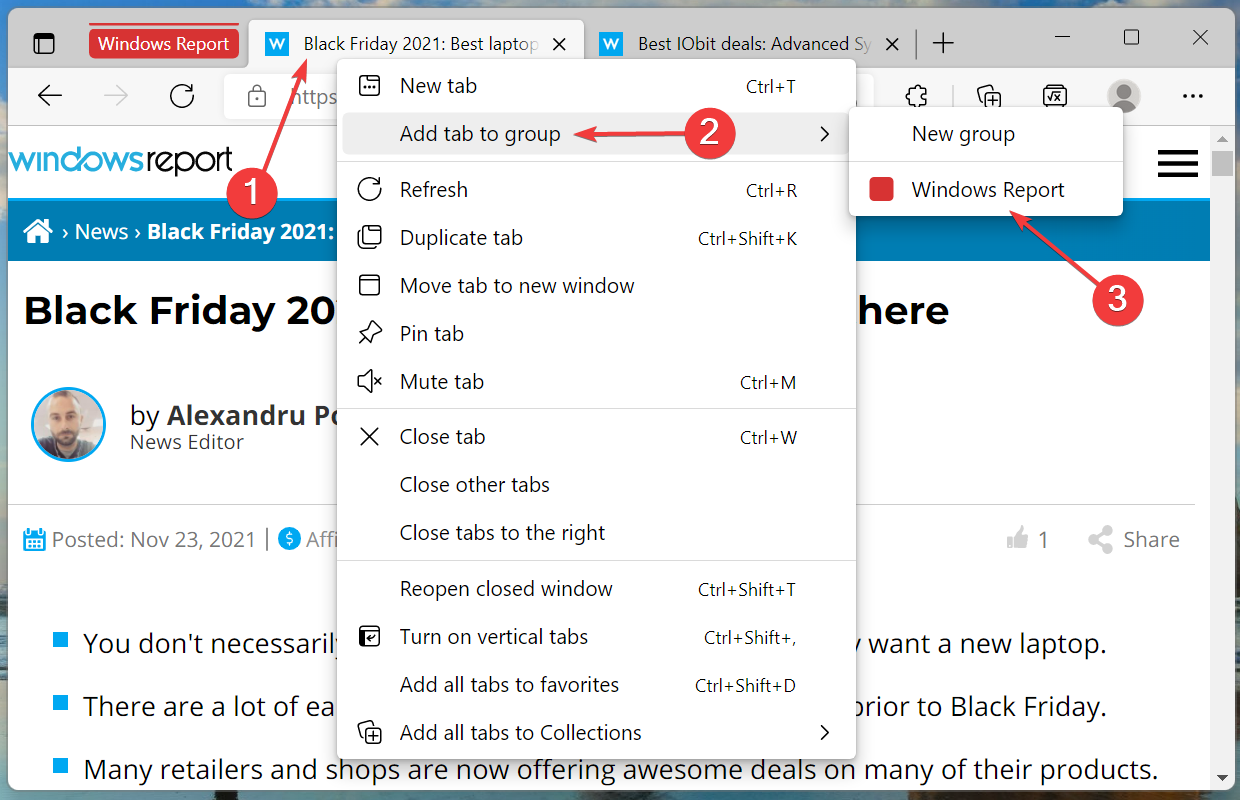Open the tab actions menu icon
The height and width of the screenshot is (800, 1240).
tap(44, 44)
